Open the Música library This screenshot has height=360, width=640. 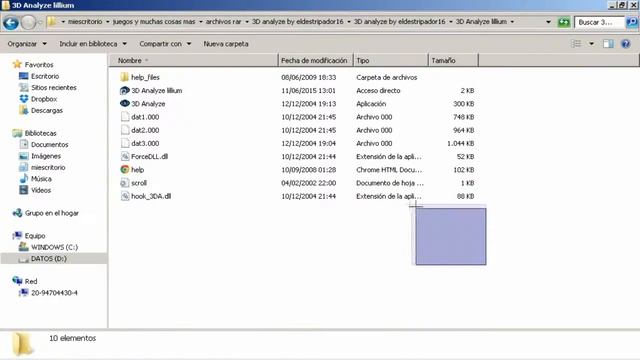pos(41,179)
